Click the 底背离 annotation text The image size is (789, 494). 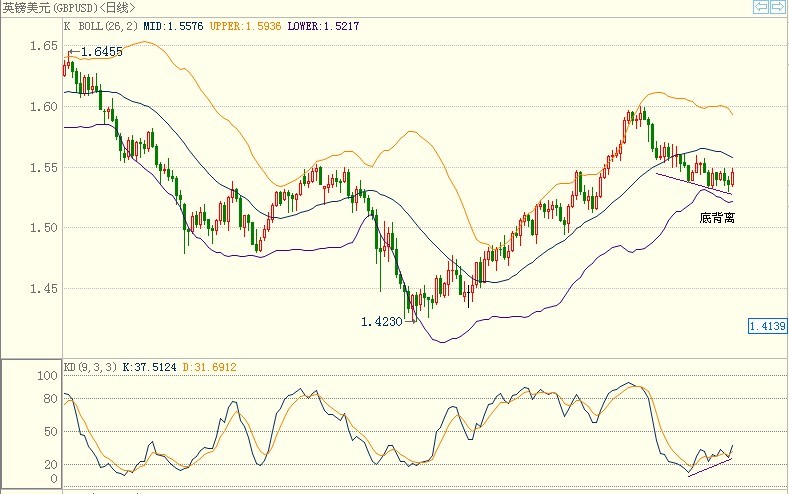point(717,217)
